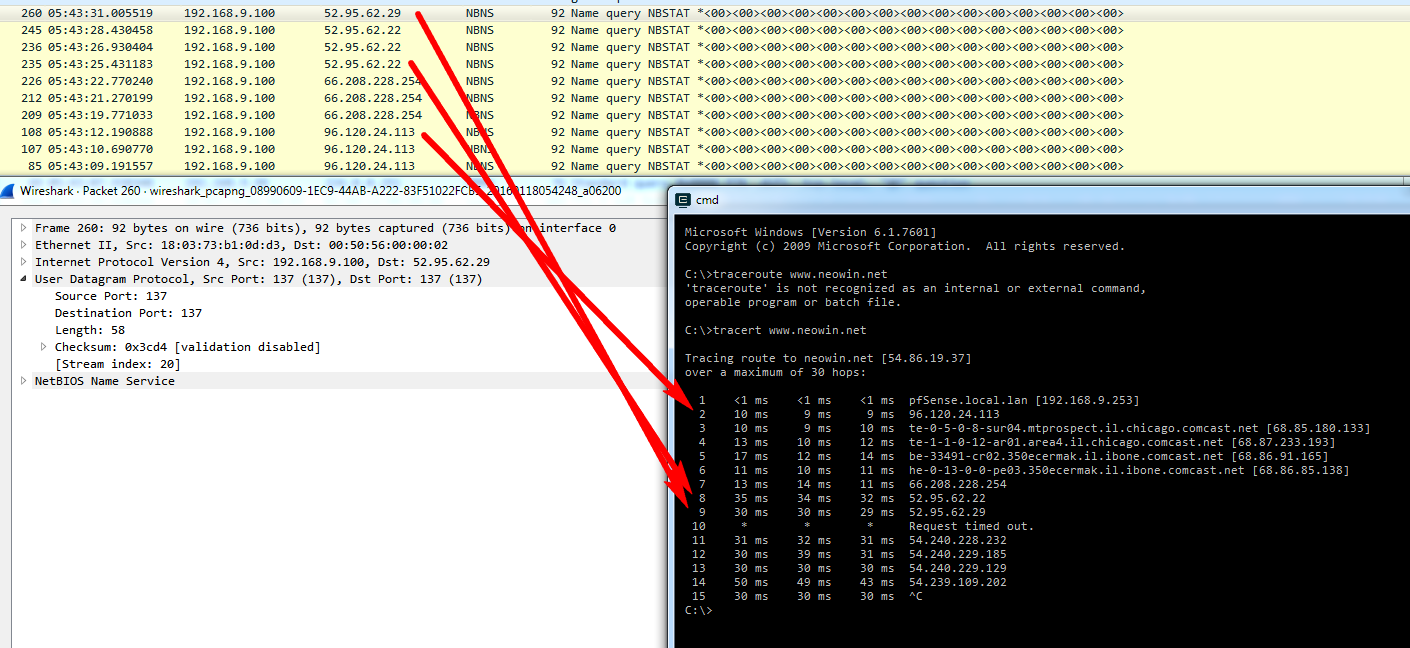This screenshot has width=1410, height=648.
Task: Expand the Internet Protocol Version 4 section
Action: click(25, 261)
